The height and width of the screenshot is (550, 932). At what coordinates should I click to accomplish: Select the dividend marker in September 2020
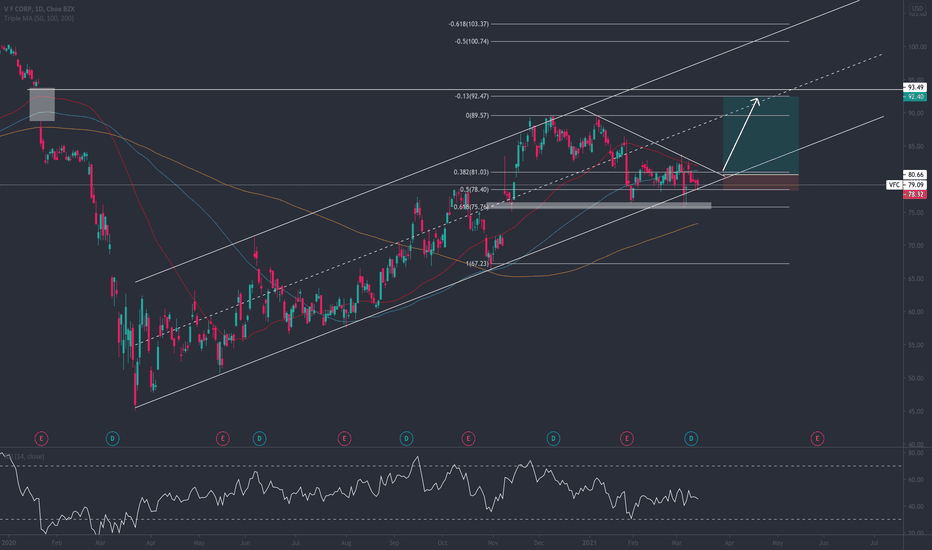tap(406, 439)
